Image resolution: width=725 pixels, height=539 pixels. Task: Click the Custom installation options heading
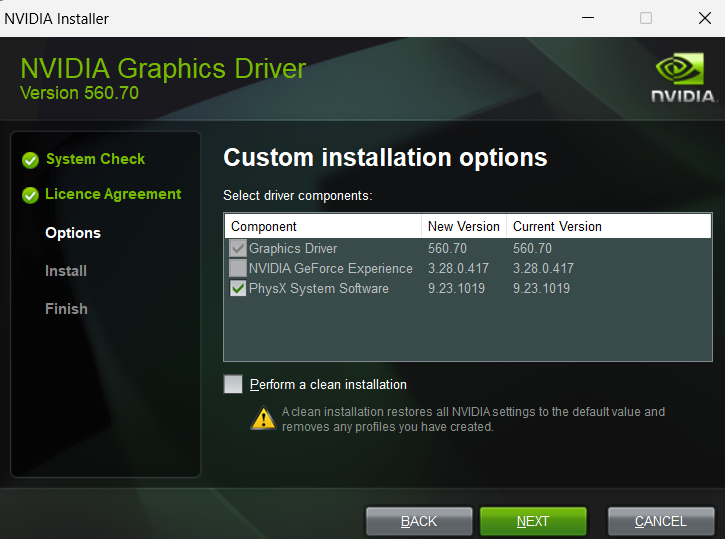point(385,158)
